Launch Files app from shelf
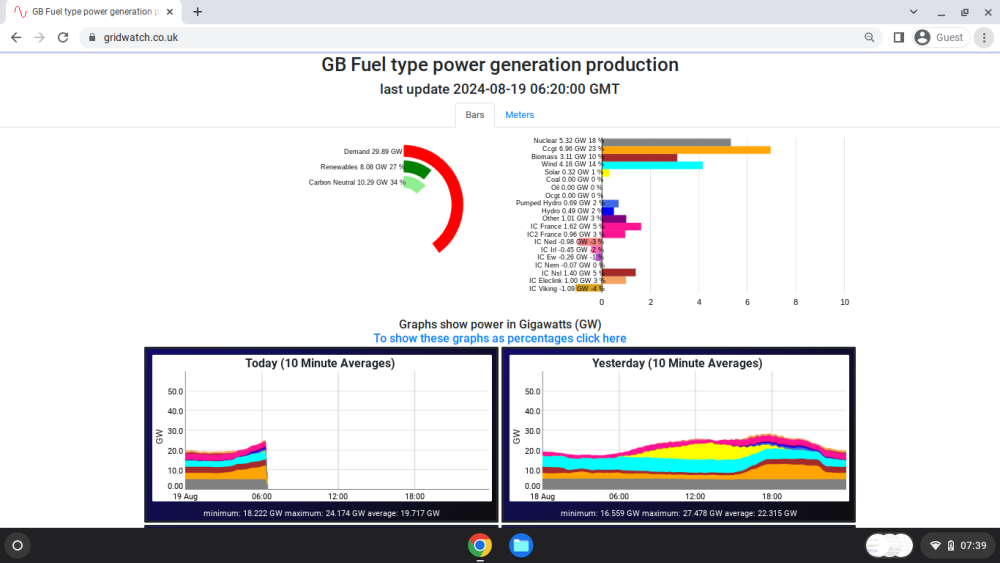This screenshot has width=1000, height=563. [x=521, y=545]
